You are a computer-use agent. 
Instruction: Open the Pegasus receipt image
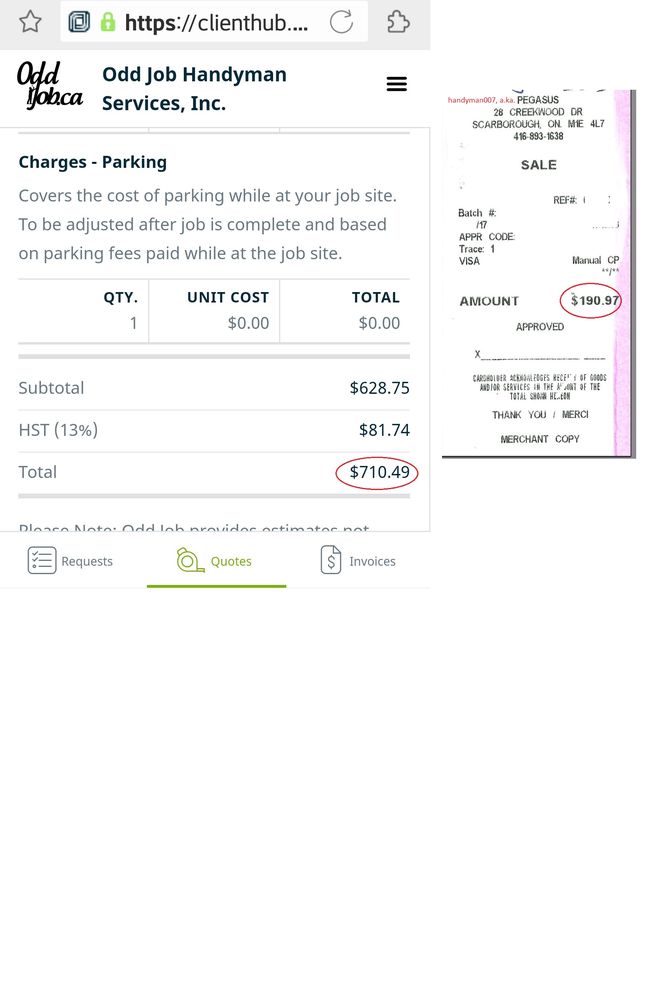point(539,274)
